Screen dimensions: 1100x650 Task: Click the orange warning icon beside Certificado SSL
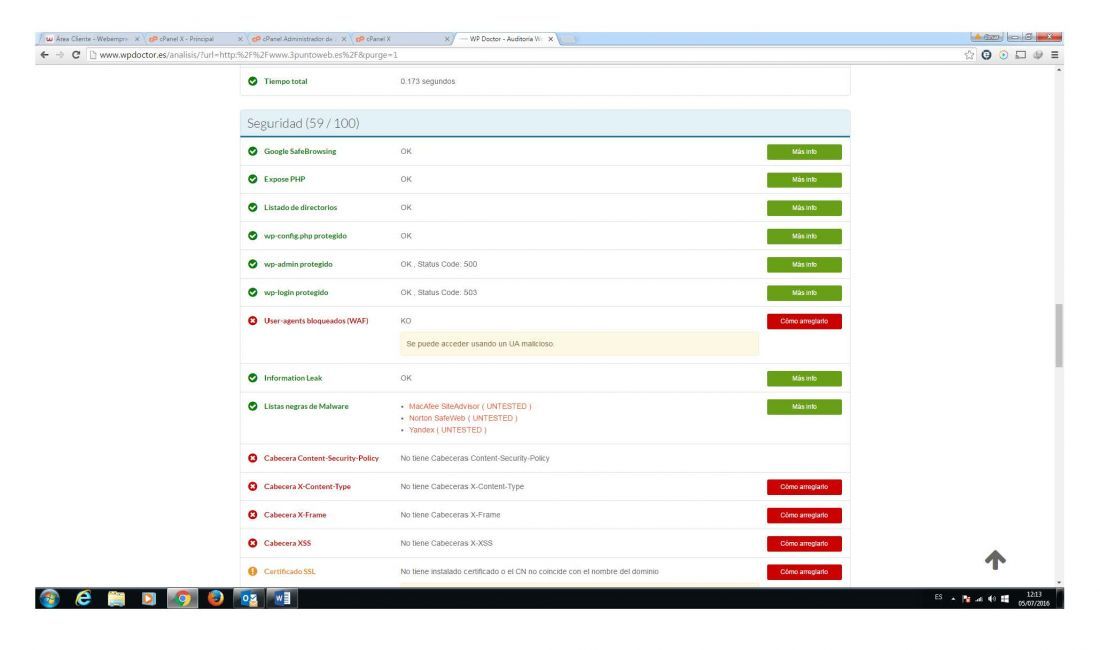(x=253, y=571)
